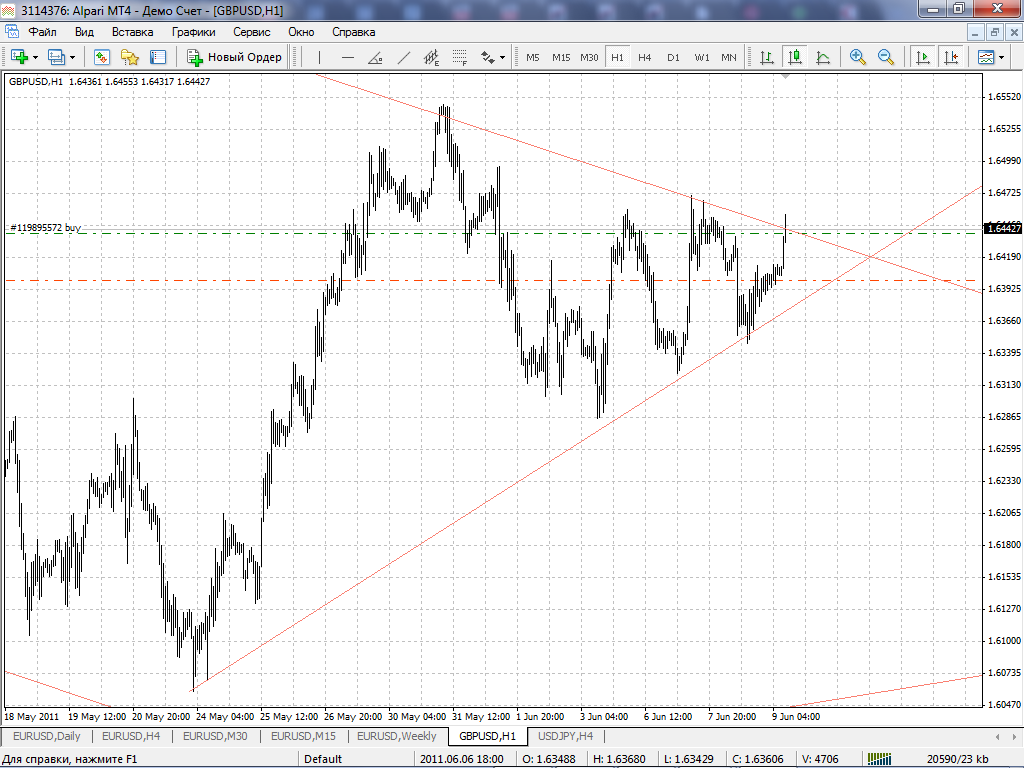This screenshot has height=768, width=1024.
Task: Click the zoom out magnifier icon
Action: (886, 57)
